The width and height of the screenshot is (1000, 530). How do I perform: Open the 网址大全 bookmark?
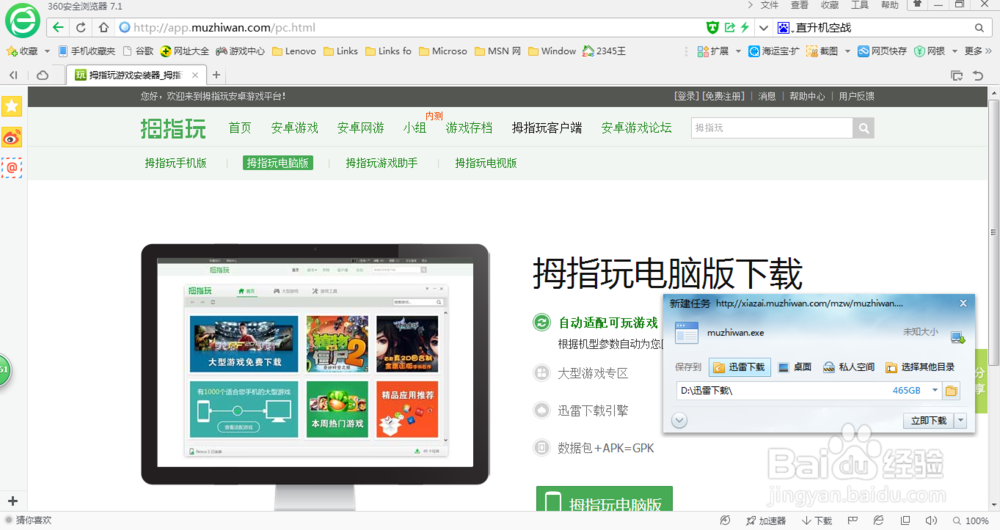[x=184, y=51]
